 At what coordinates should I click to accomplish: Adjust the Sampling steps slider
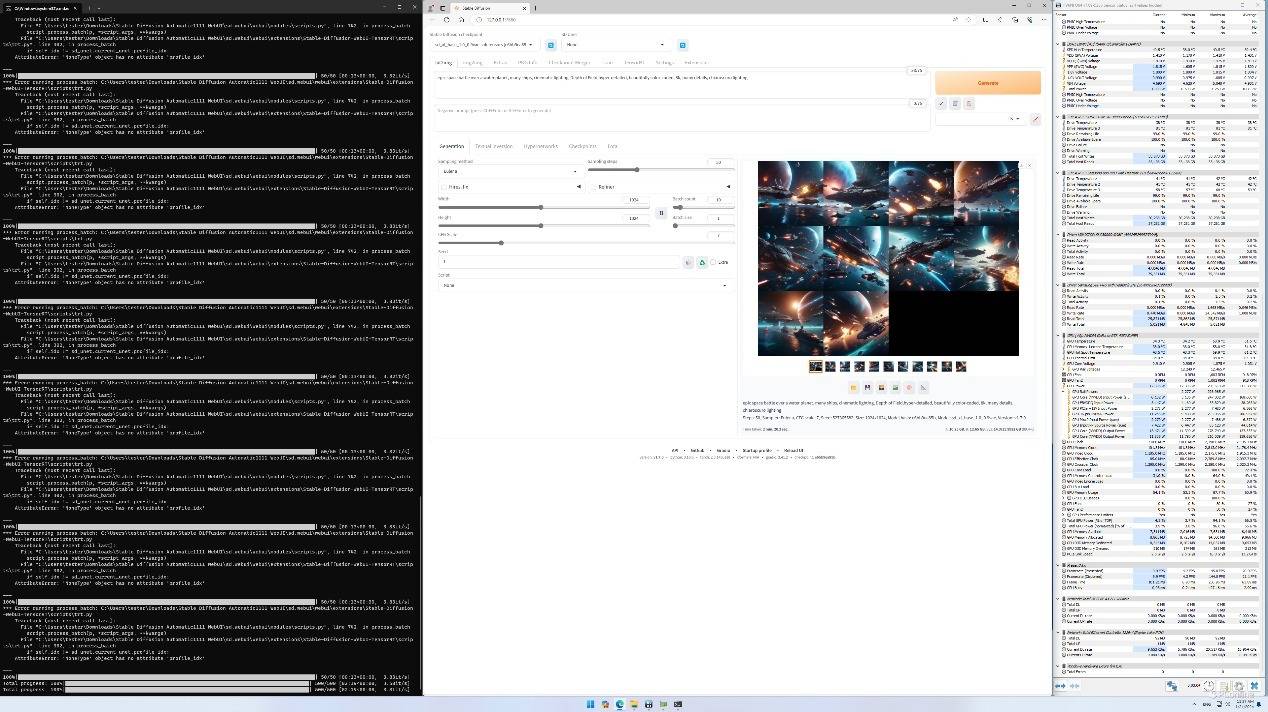tap(636, 170)
